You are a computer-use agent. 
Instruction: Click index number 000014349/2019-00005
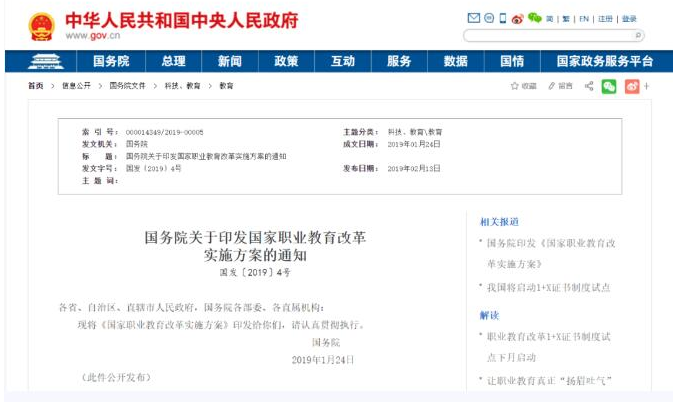tap(164, 132)
